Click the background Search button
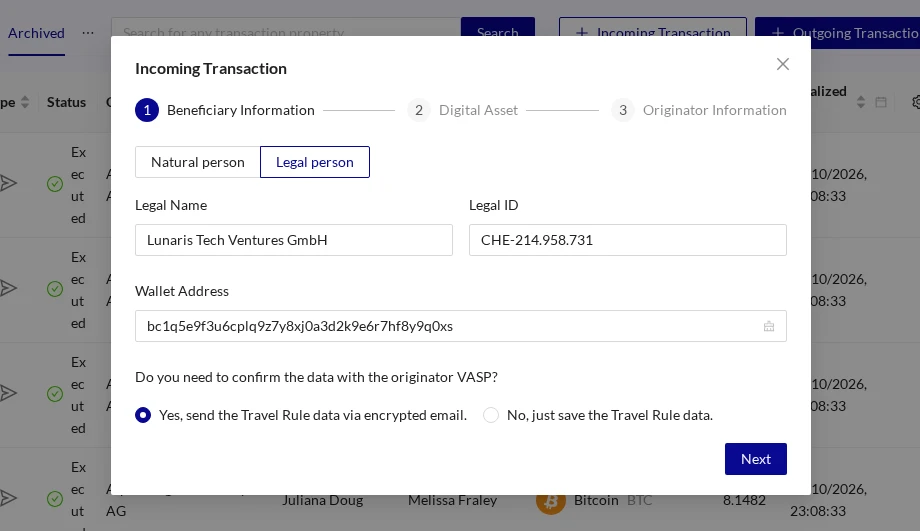The width and height of the screenshot is (920, 531). point(498,27)
